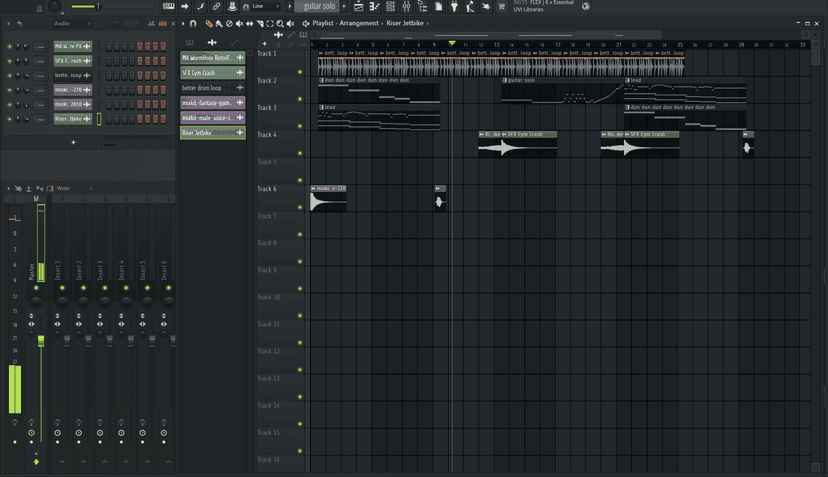This screenshot has height=477, width=828.
Task: Toggle the playlist magnet snap icon
Action: [193, 23]
